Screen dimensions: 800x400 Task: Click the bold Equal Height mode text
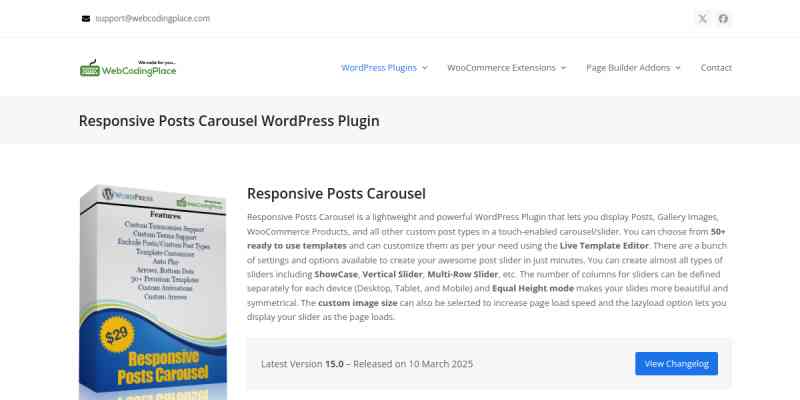[x=533, y=289]
